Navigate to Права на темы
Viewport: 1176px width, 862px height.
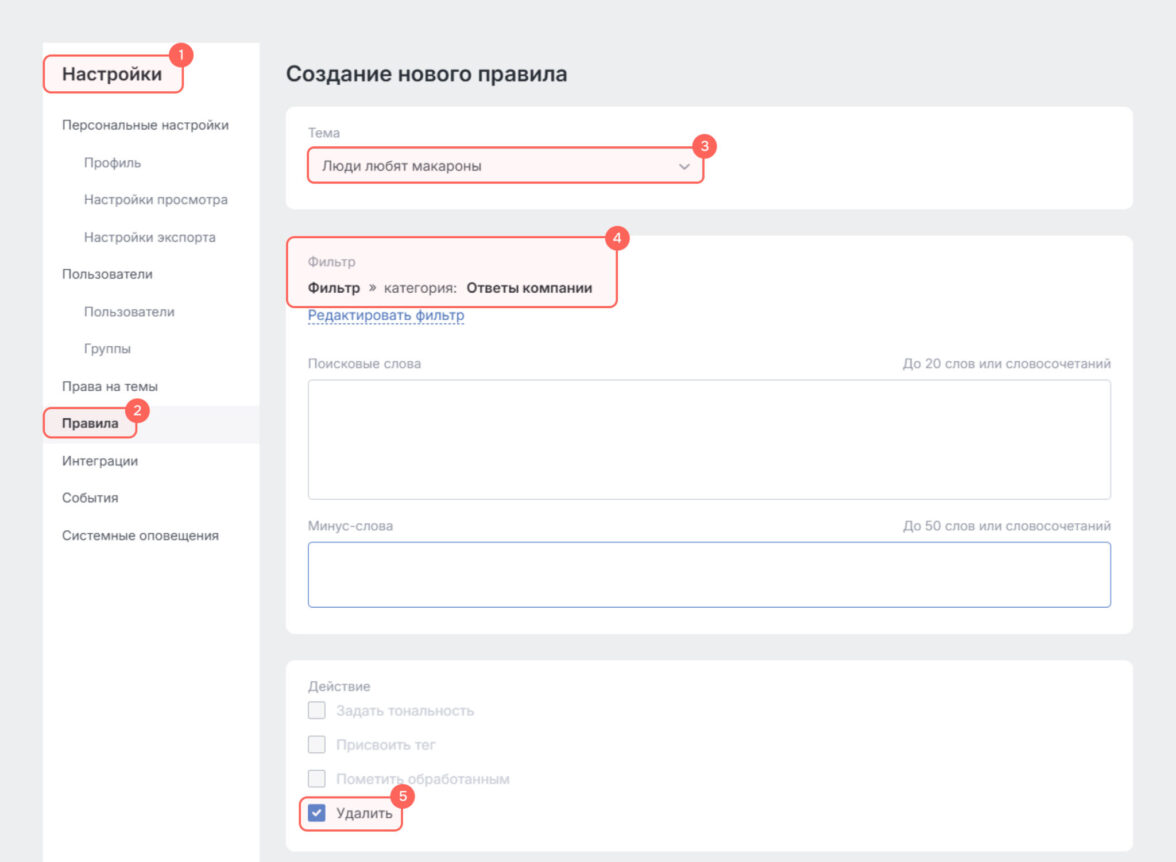coord(110,386)
